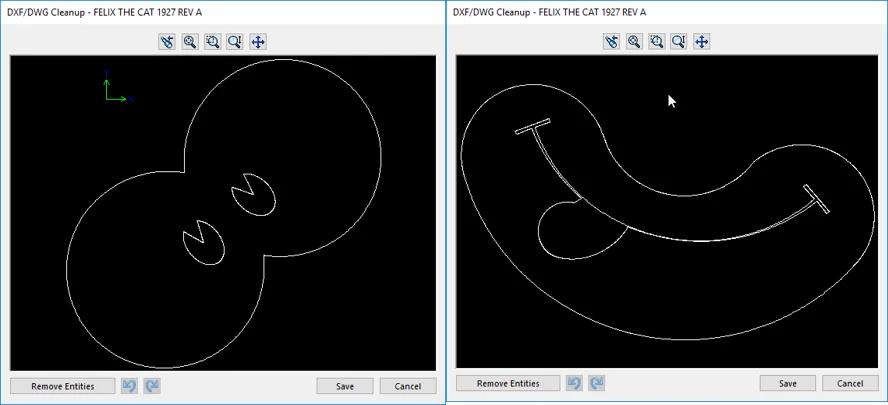Select Zoom to Area in right window
888x405 pixels.
click(x=656, y=42)
